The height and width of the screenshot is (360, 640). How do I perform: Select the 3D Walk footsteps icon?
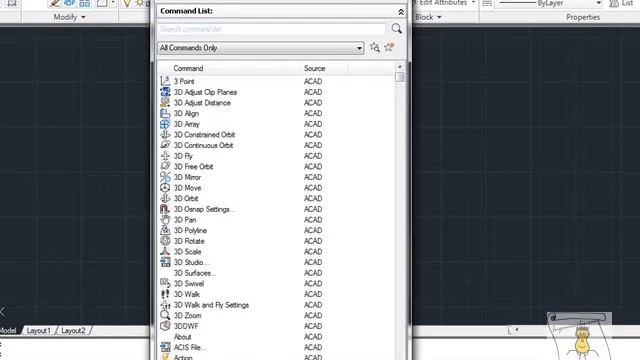pyautogui.click(x=165, y=294)
